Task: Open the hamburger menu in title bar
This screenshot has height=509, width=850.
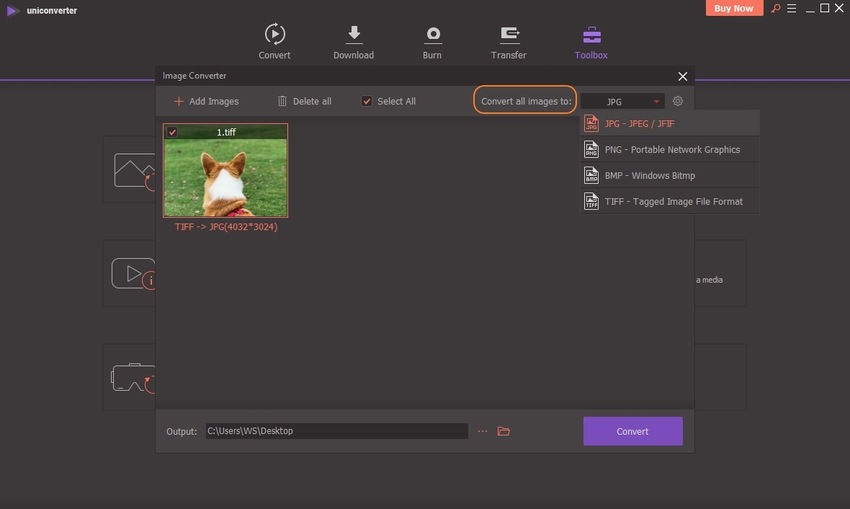Action: tap(790, 9)
